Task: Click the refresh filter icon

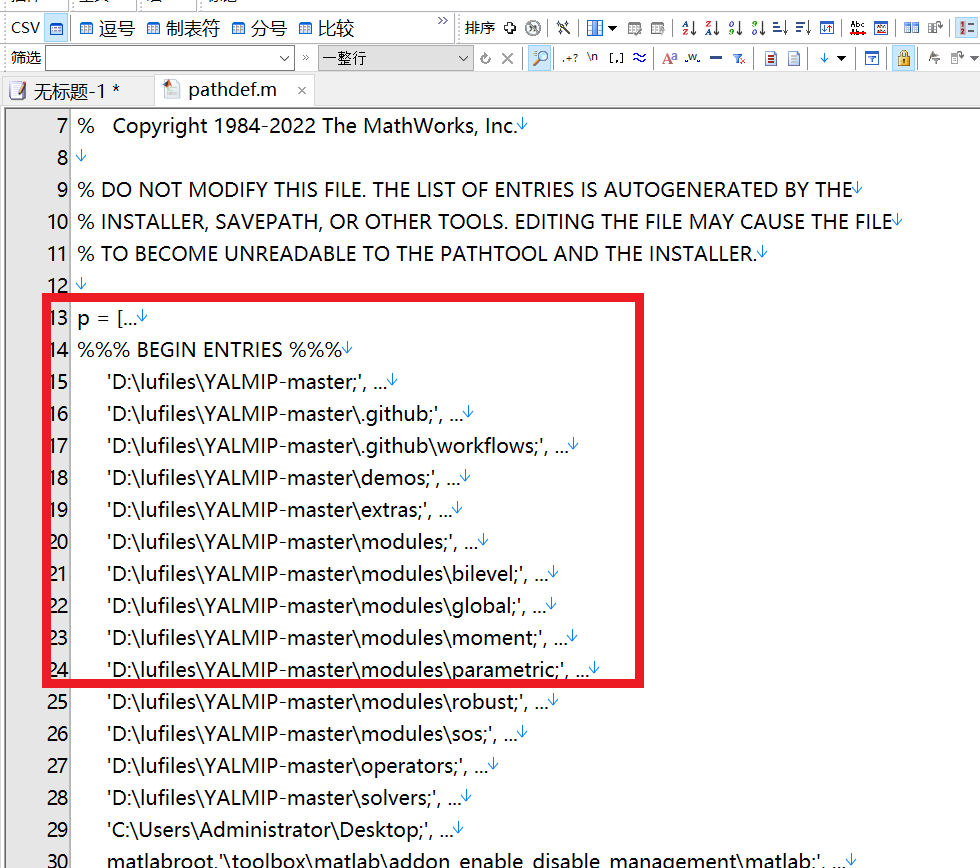Action: 485,59
